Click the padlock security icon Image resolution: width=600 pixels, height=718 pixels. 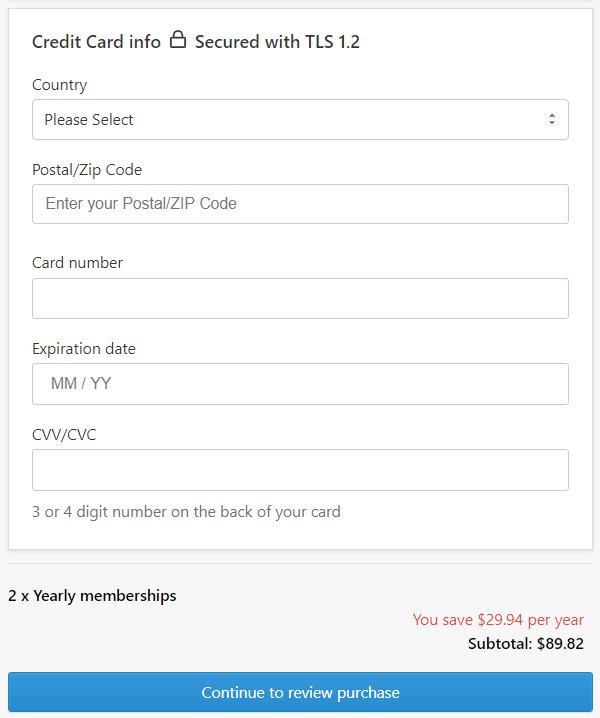tap(178, 39)
